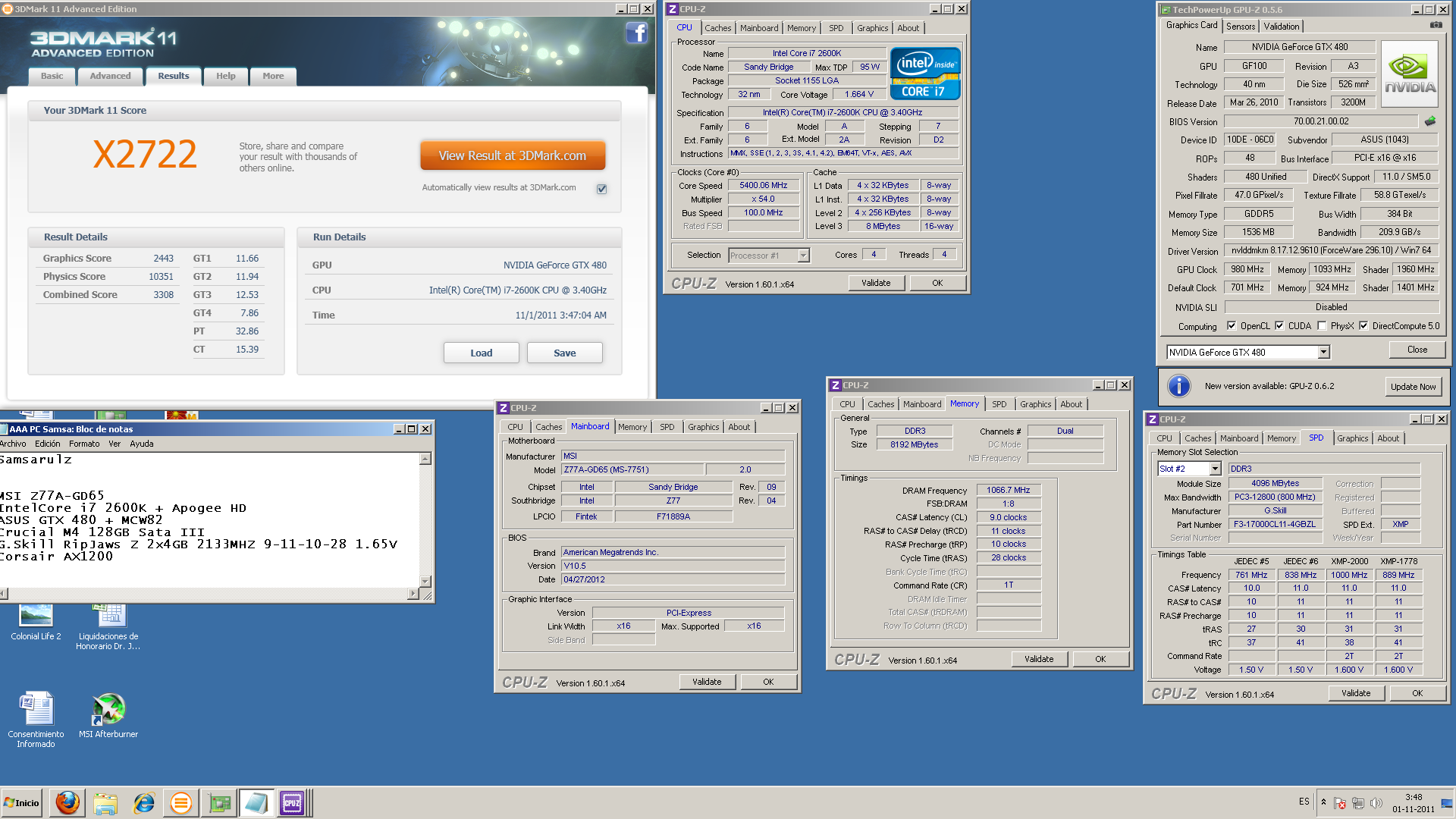Click the Part Number F3-17000CL11-4GBZL field
The width and height of the screenshot is (1456, 819).
pyautogui.click(x=1275, y=524)
